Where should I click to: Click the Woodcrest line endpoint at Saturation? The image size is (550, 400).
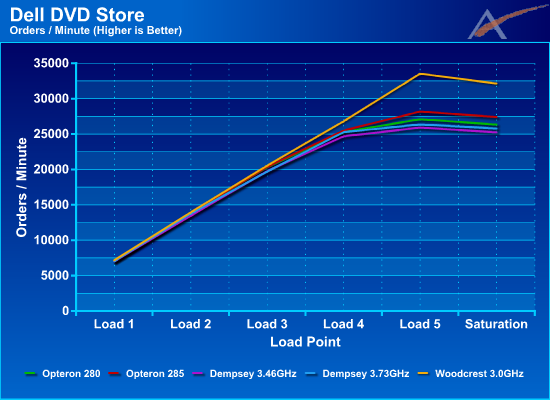(496, 84)
